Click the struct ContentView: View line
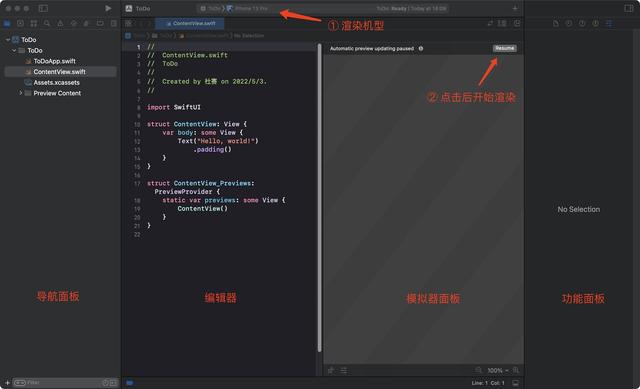The width and height of the screenshot is (640, 389). (197, 124)
